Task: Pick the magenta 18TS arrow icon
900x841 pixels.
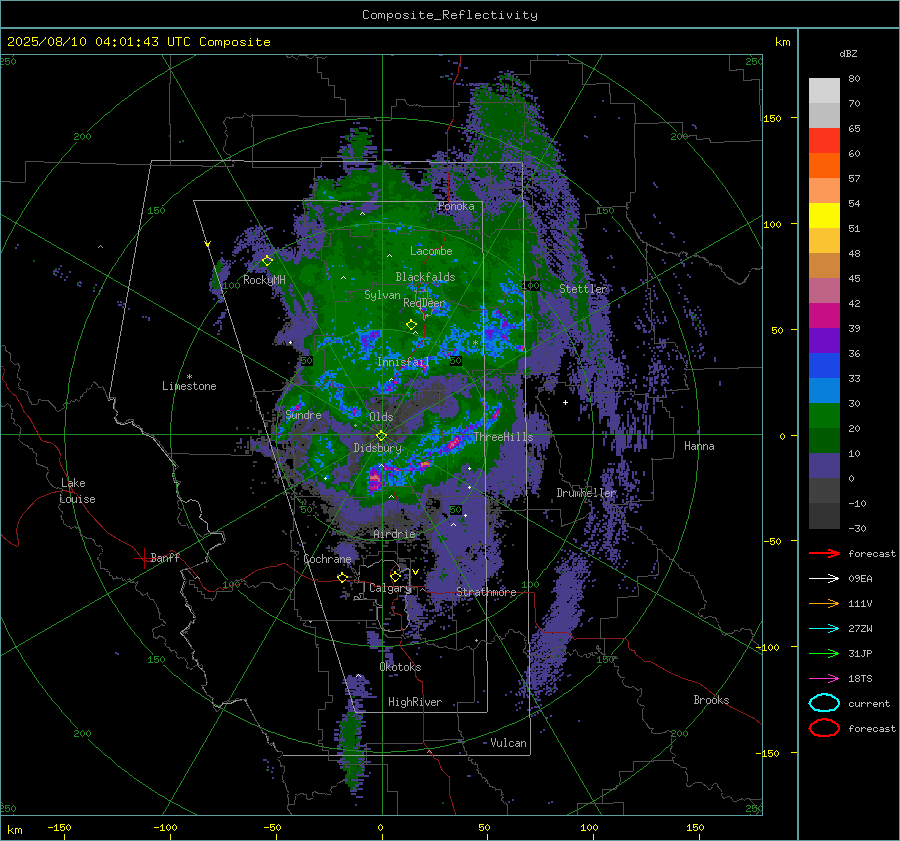Action: tap(824, 679)
